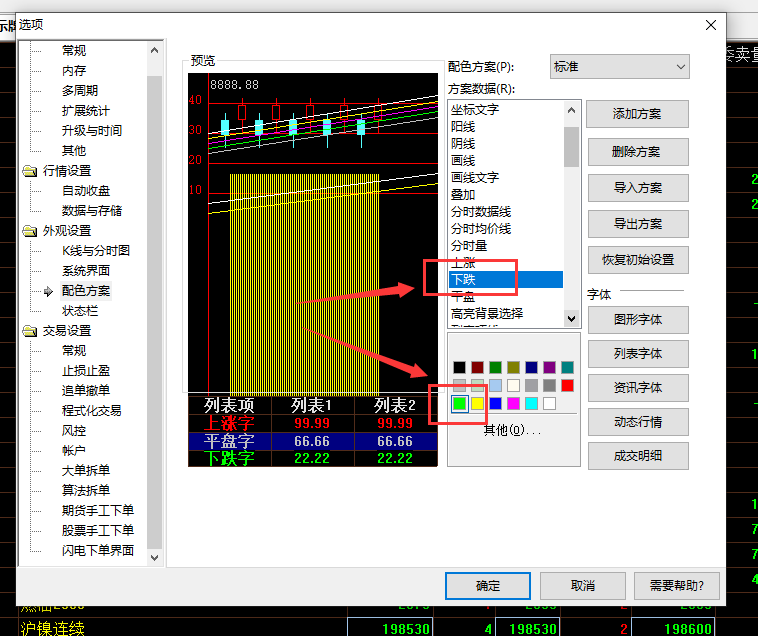Image resolution: width=758 pixels, height=636 pixels.
Task: Click the 外观设置 folder icon
Action: point(30,231)
